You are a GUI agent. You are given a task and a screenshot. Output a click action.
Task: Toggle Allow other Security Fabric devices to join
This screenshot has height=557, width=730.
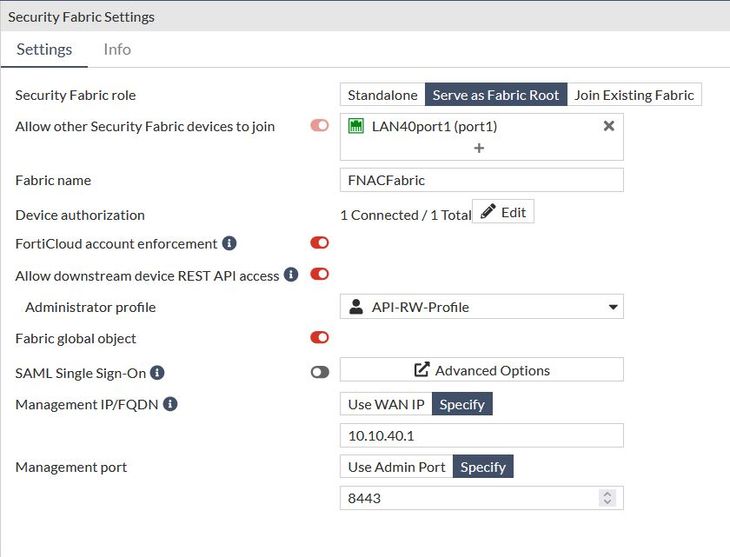pos(319,126)
